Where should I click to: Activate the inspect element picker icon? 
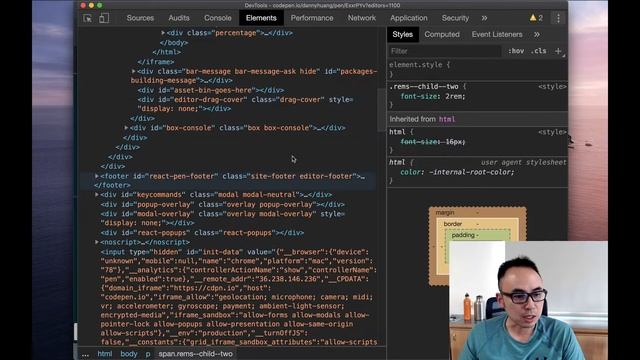87,18
